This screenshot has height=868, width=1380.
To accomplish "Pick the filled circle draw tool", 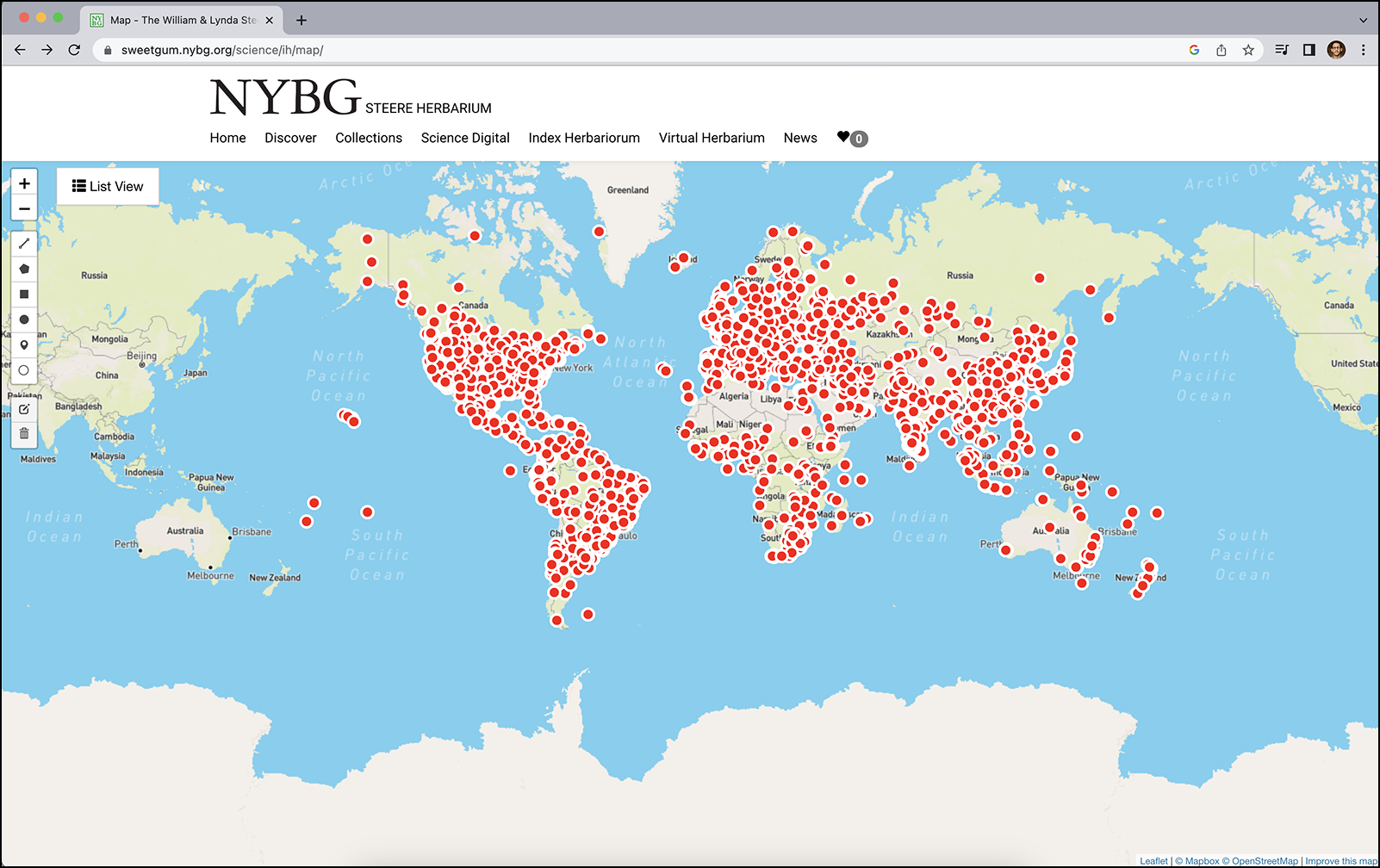I will (24, 319).
